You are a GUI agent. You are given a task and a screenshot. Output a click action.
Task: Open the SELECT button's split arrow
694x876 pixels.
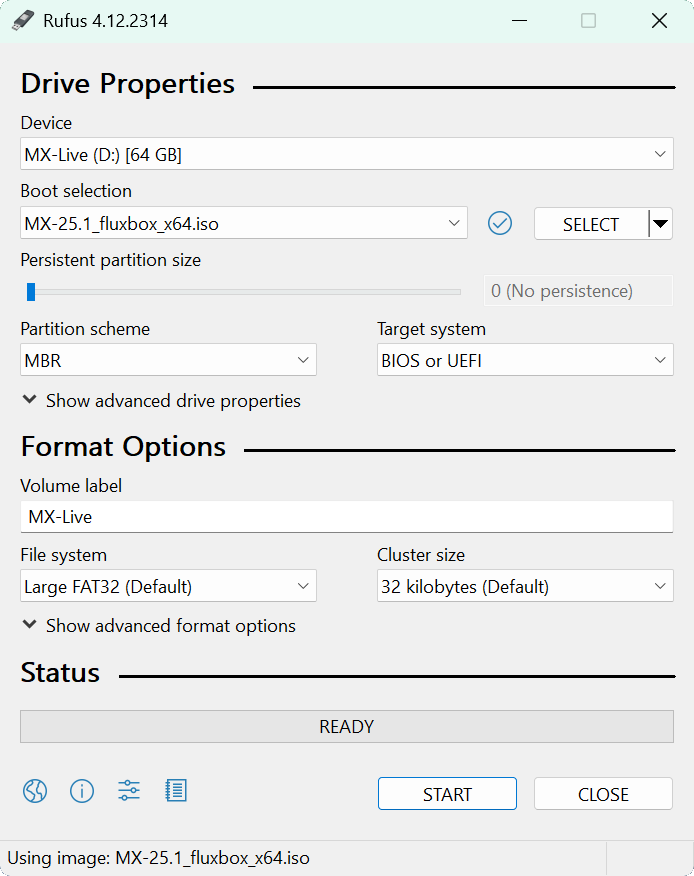click(x=660, y=224)
